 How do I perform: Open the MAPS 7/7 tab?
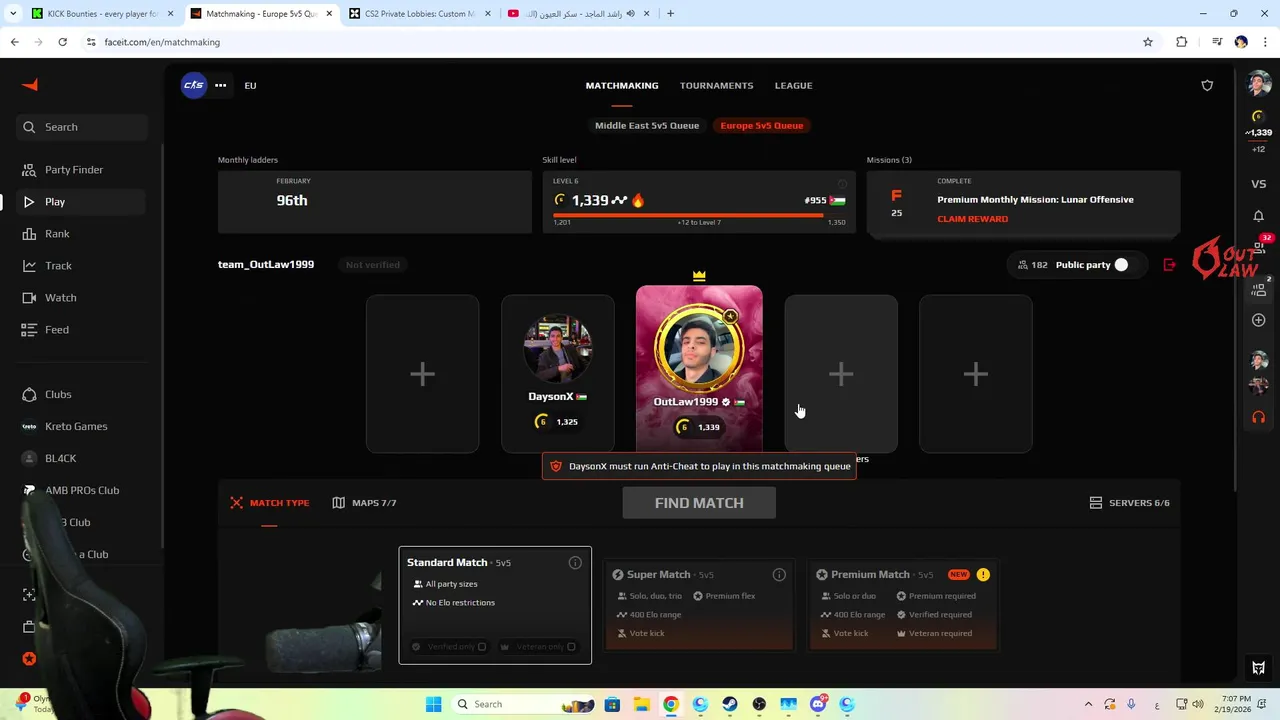[364, 503]
